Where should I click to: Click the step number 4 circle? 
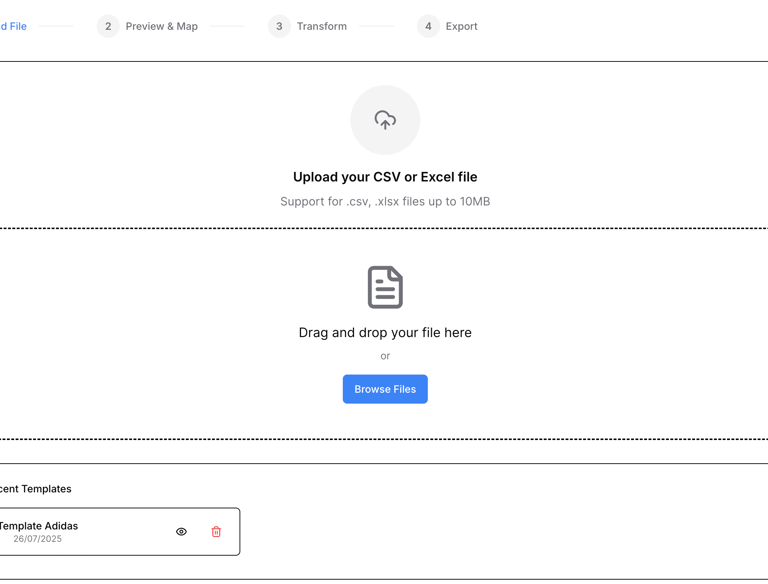(428, 26)
